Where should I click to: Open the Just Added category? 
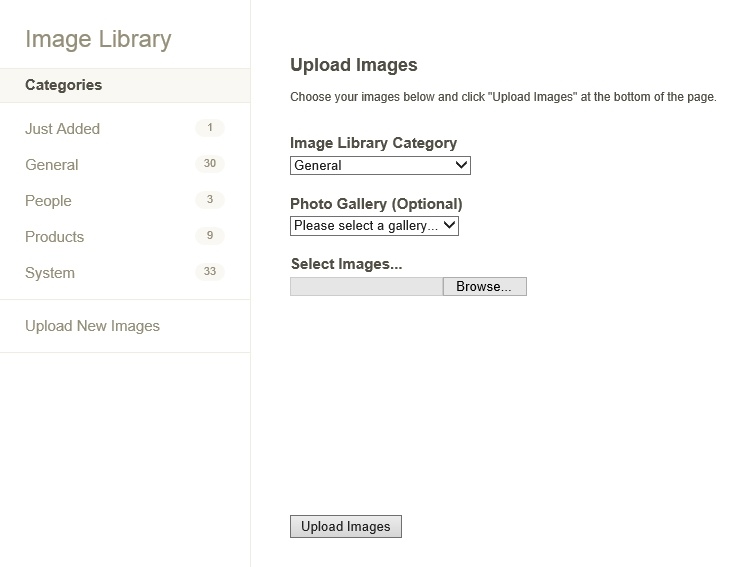62,129
